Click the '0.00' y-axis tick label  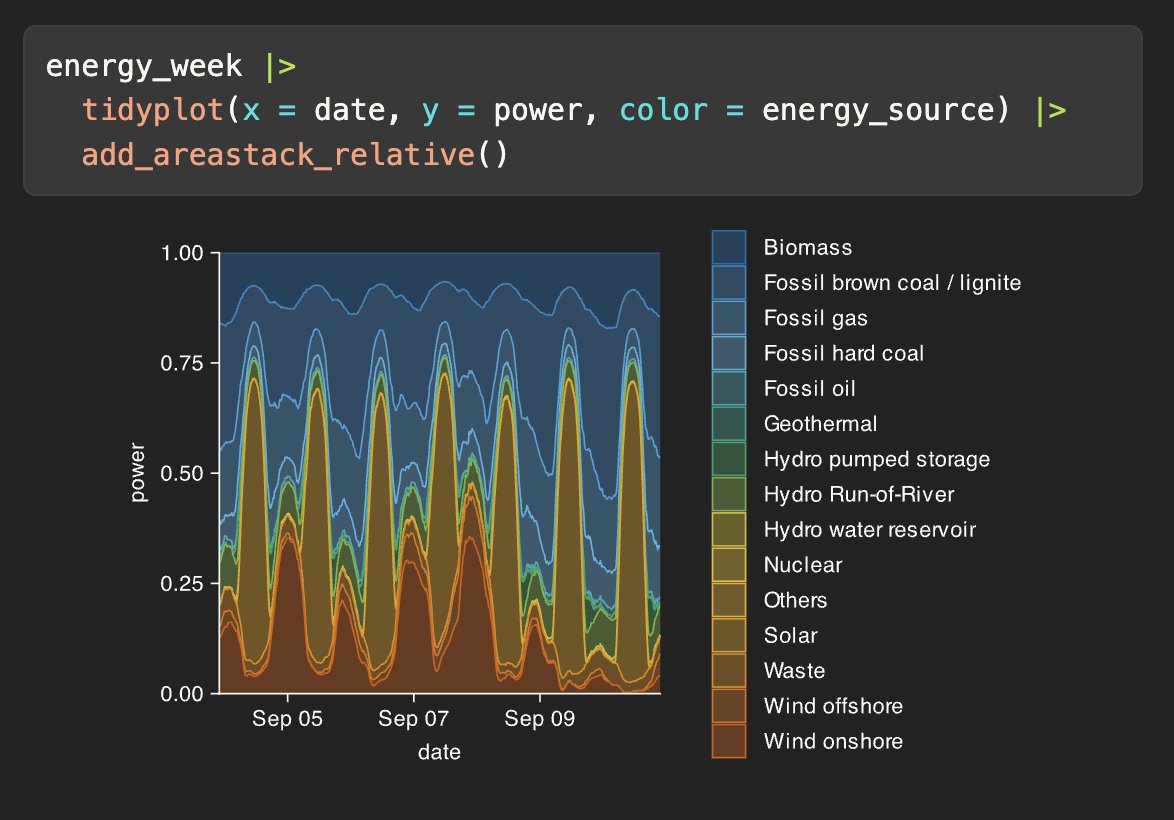[x=182, y=693]
